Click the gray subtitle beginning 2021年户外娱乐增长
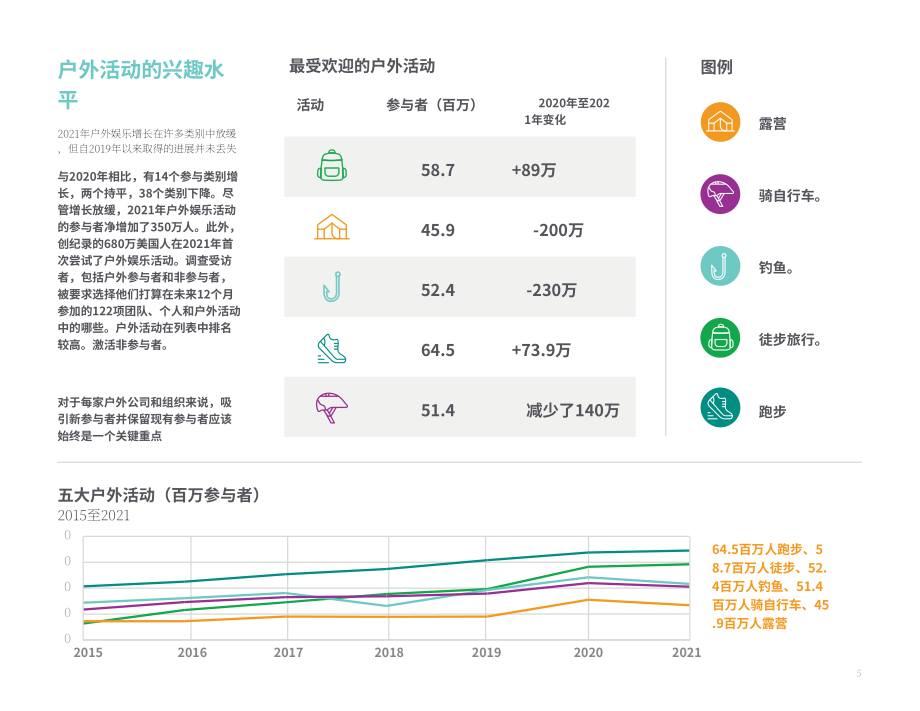920x711 pixels. point(147,141)
